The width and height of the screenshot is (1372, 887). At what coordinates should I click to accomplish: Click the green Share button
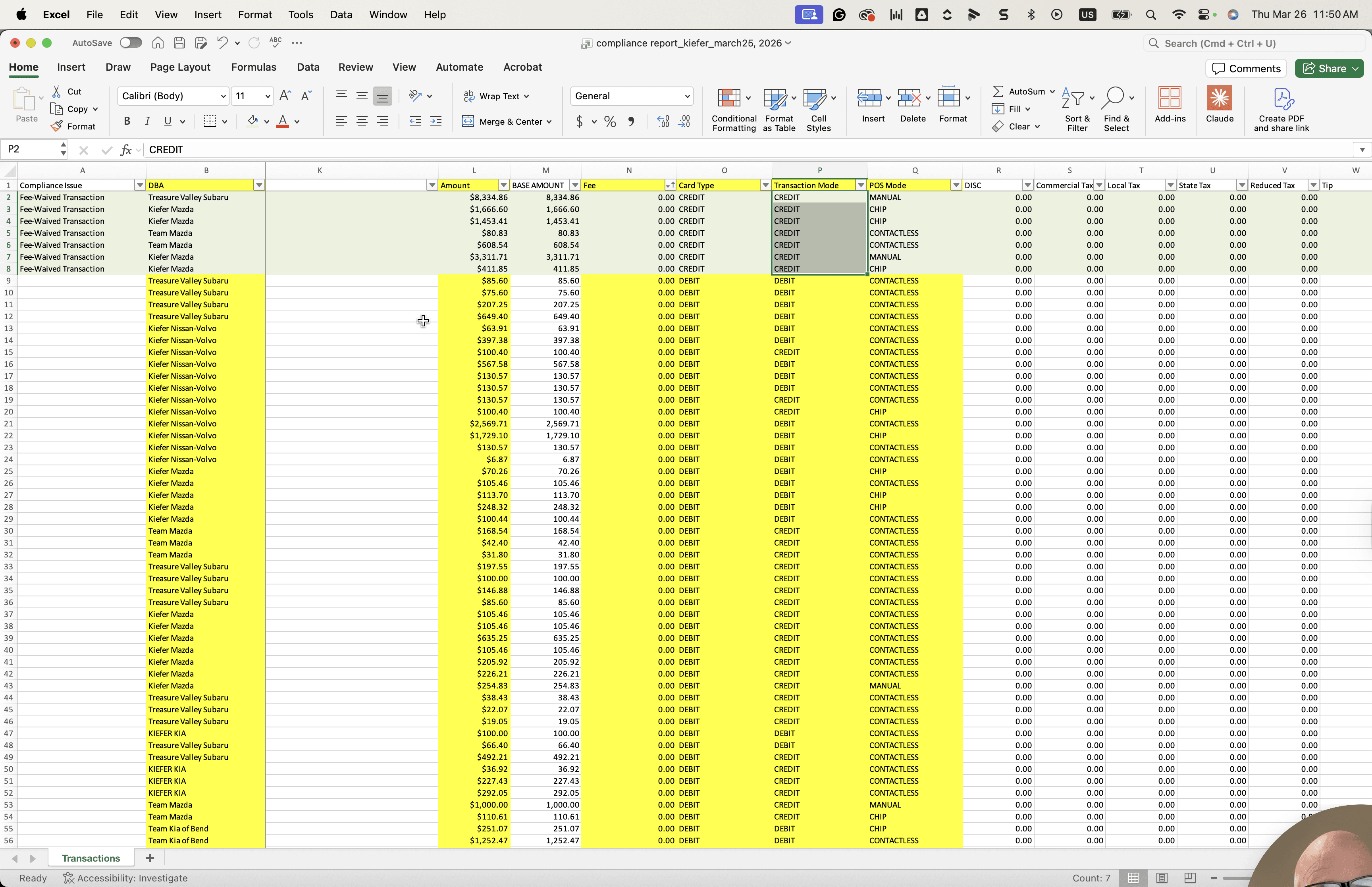point(1329,69)
